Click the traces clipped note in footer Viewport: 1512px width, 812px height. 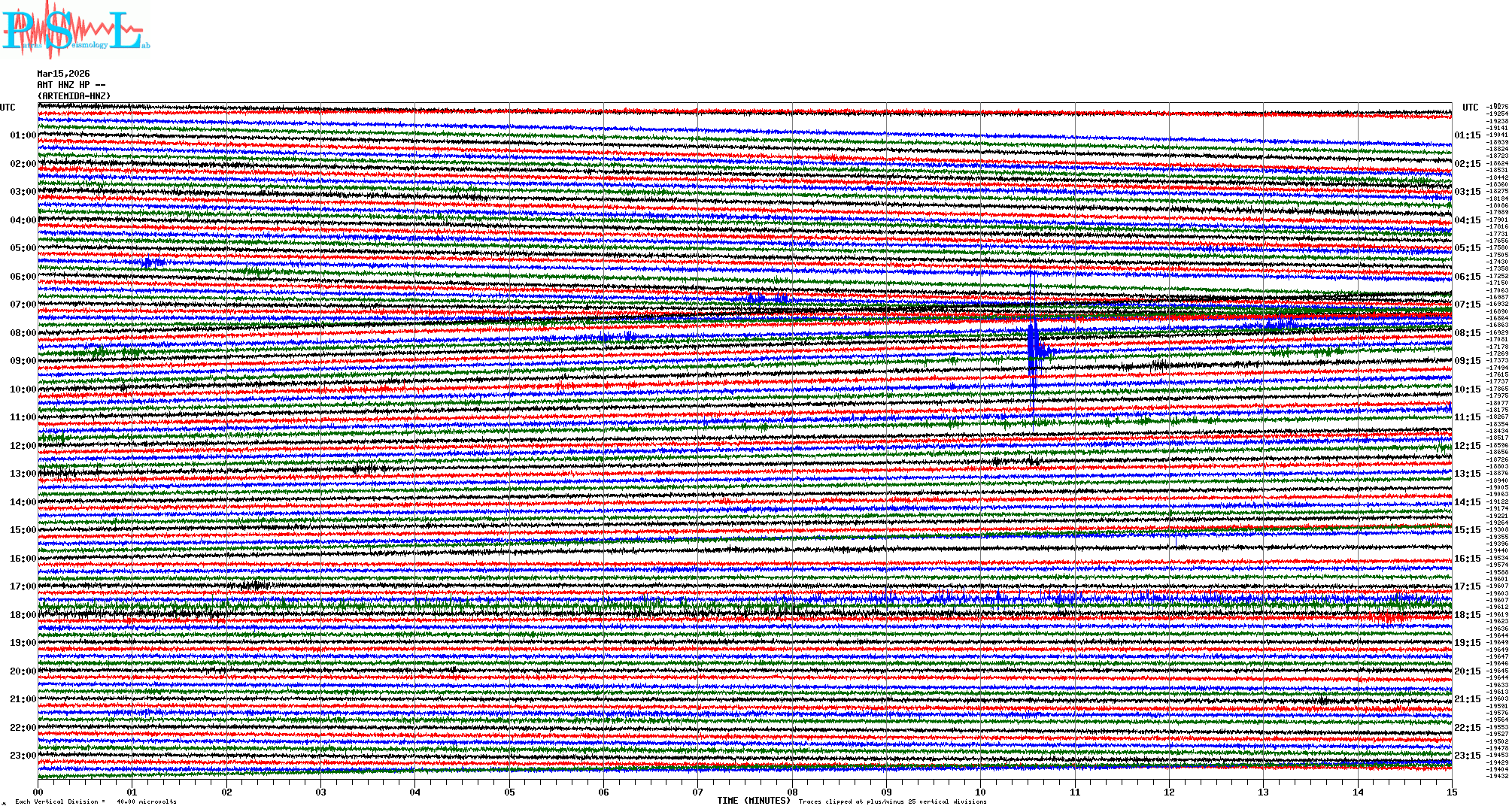[x=892, y=801]
